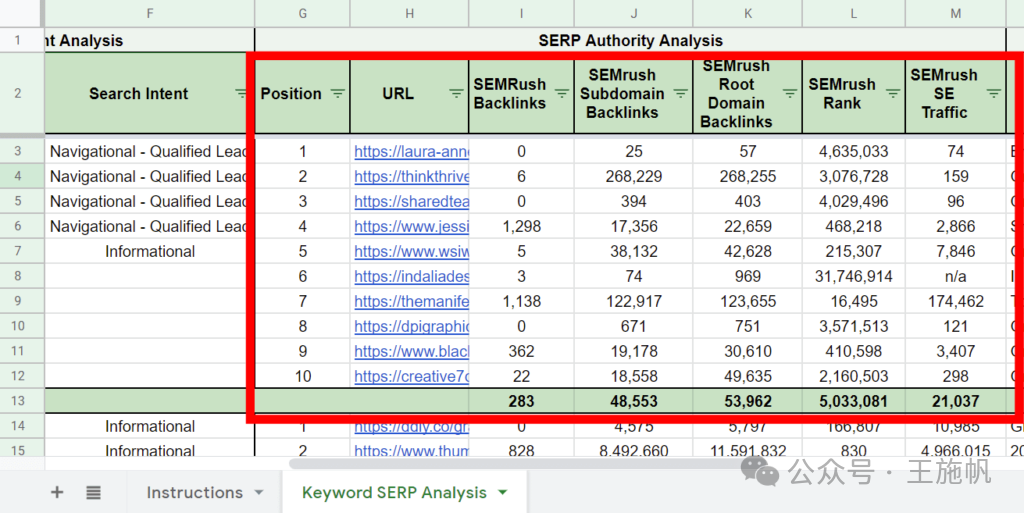Open filter for SEMrush Root Domain Backlinks
The image size is (1024, 513).
(790, 93)
